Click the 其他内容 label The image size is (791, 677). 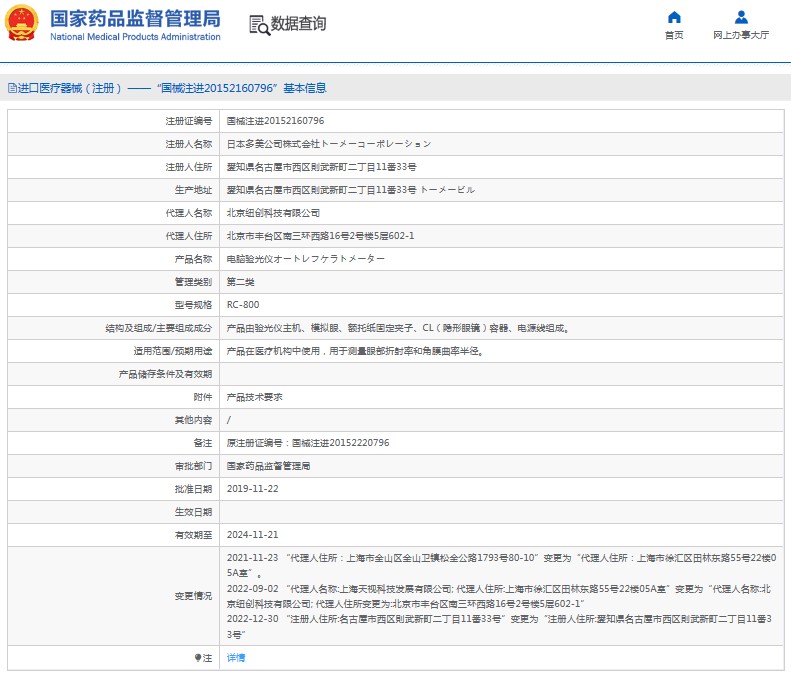[193, 420]
